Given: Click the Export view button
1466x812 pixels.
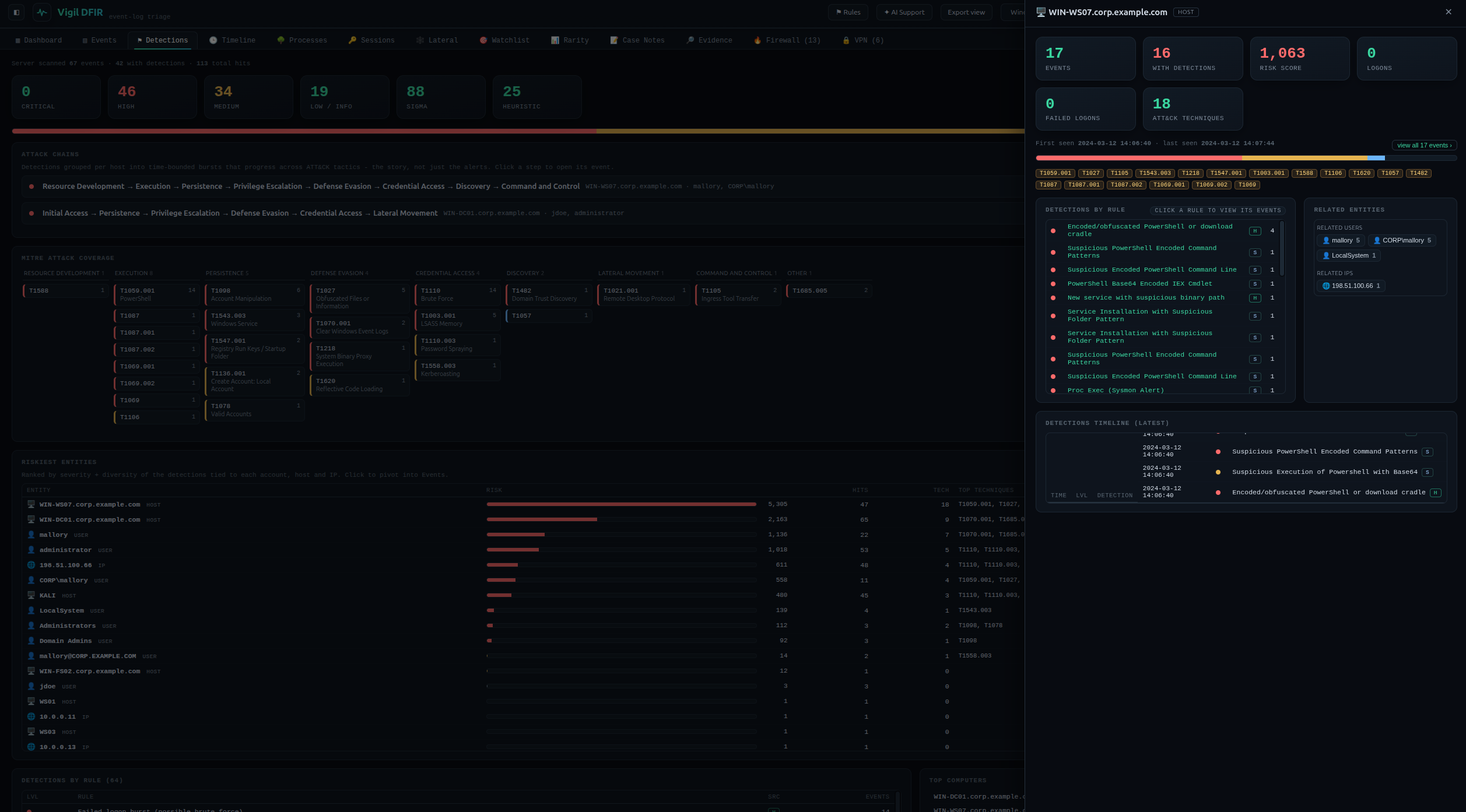Looking at the screenshot, I should coord(966,12).
